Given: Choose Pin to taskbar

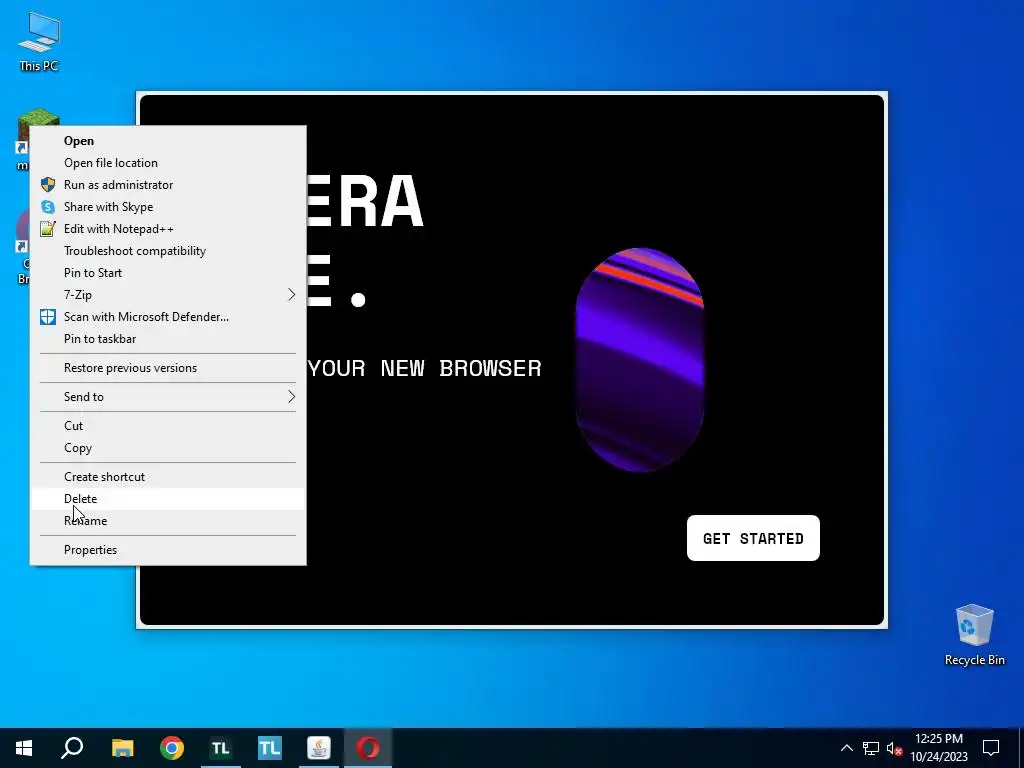Looking at the screenshot, I should [x=168, y=338].
